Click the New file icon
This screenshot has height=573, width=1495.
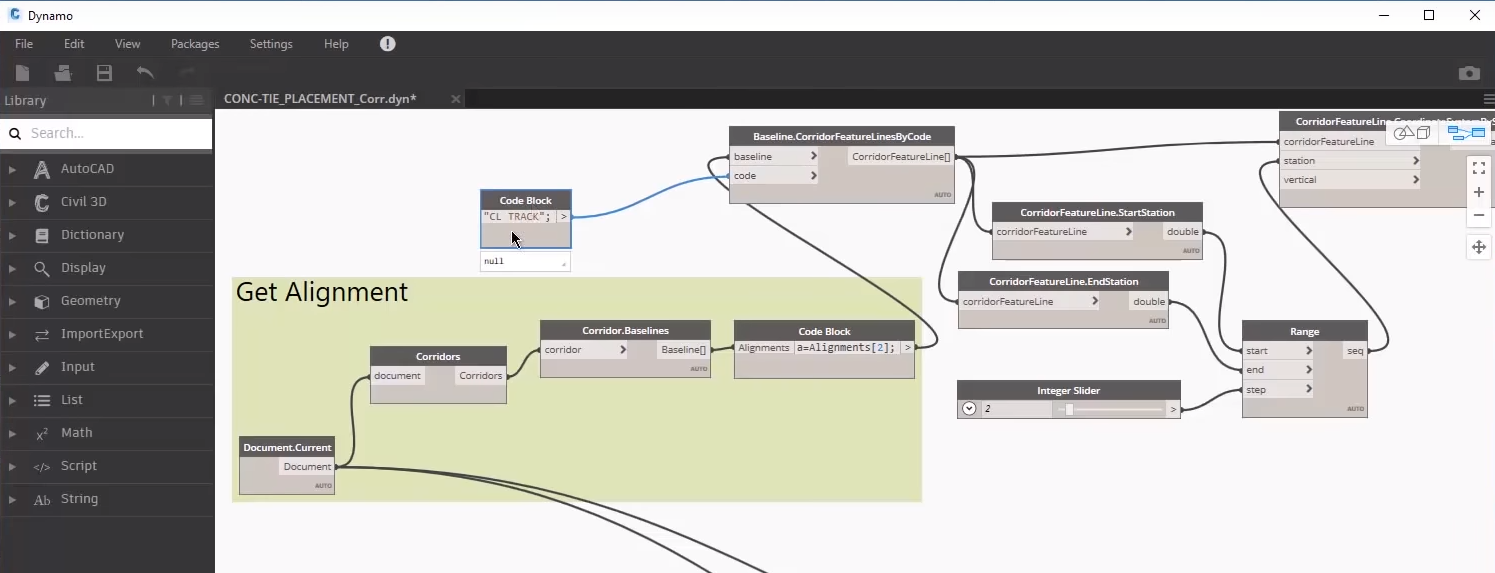22,73
